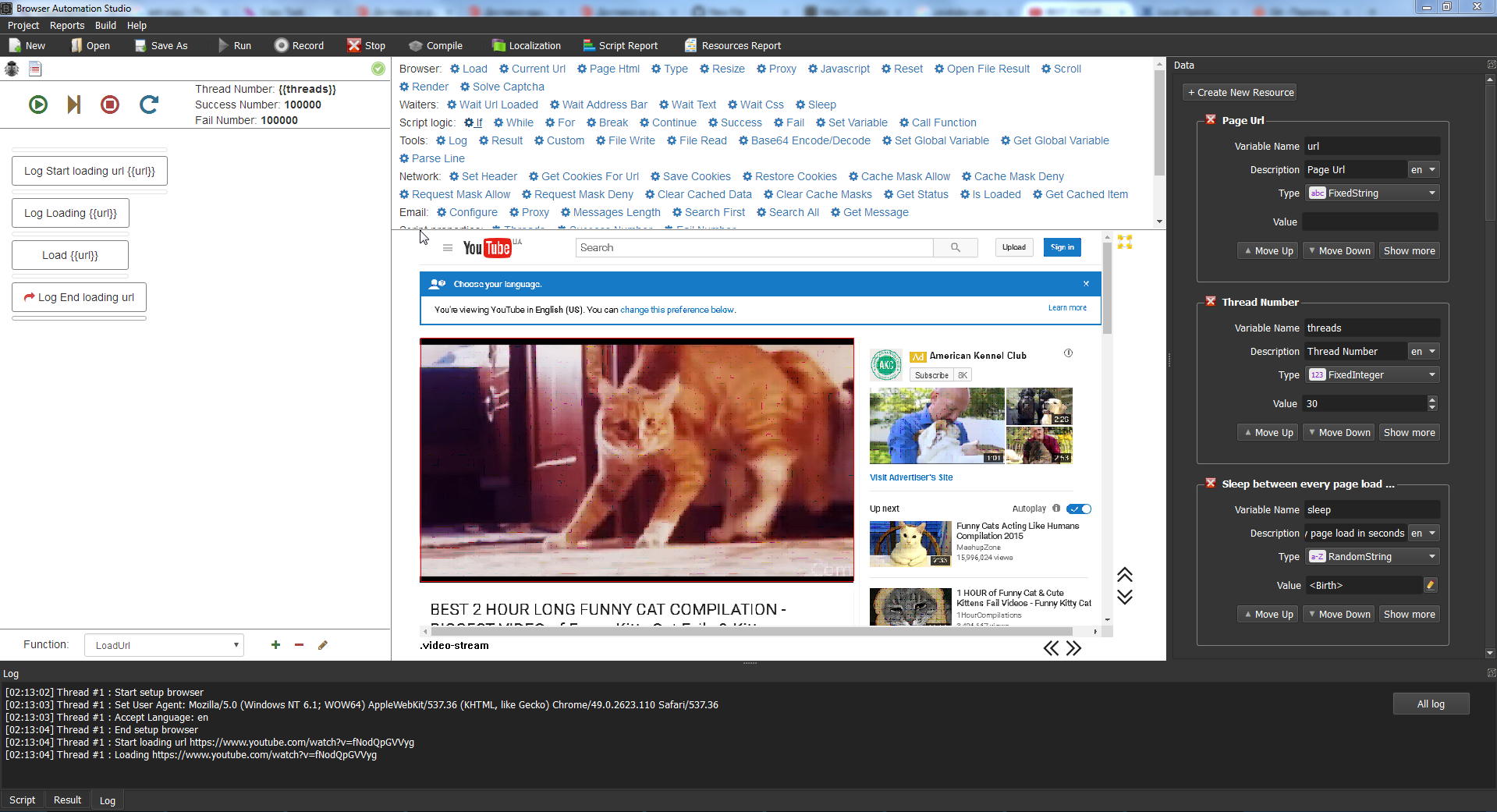Click the Funny Cats Acting Like Humans thumbnail

pyautogui.click(x=910, y=544)
